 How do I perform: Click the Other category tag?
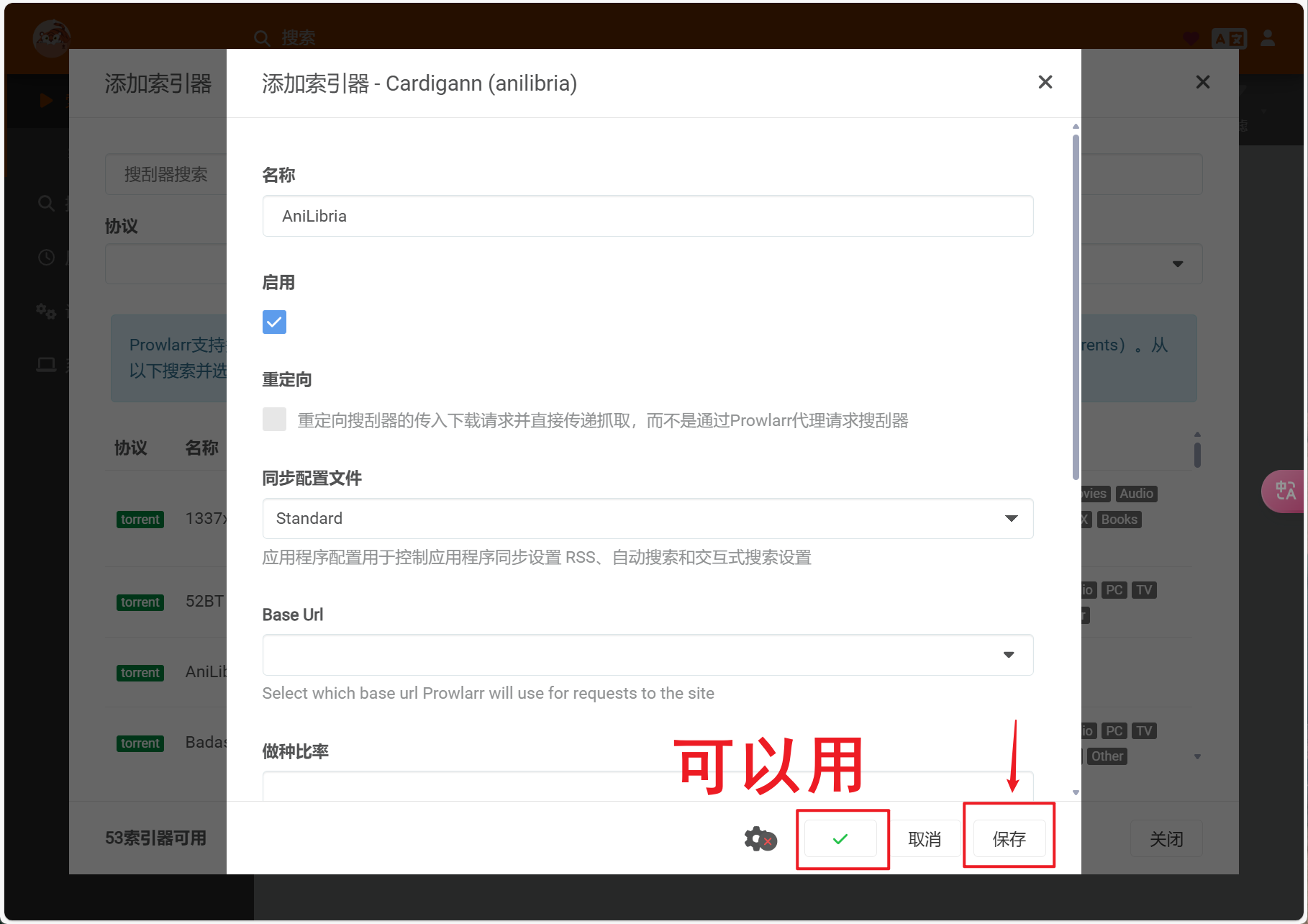[x=1107, y=756]
